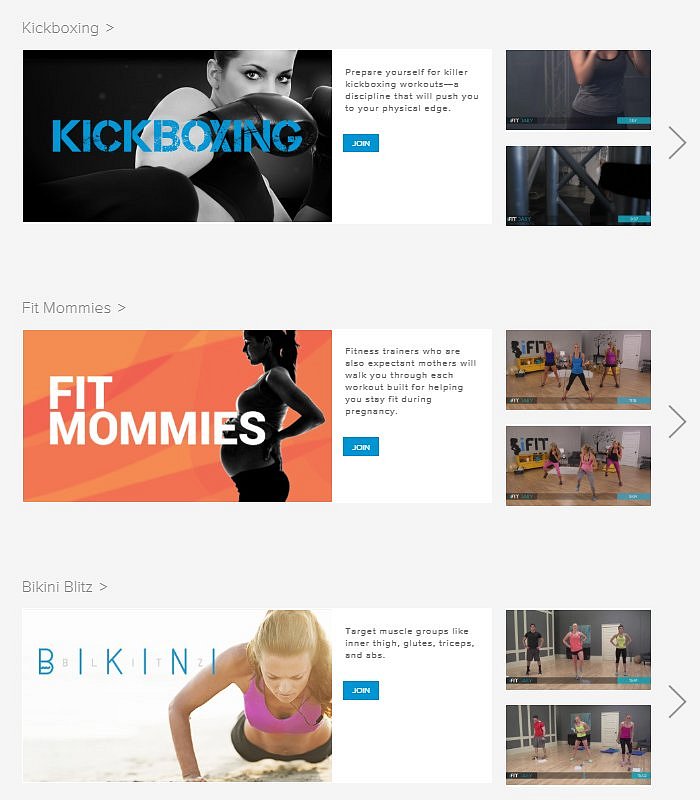Click the Fit Mommies description text

[x=411, y=381]
